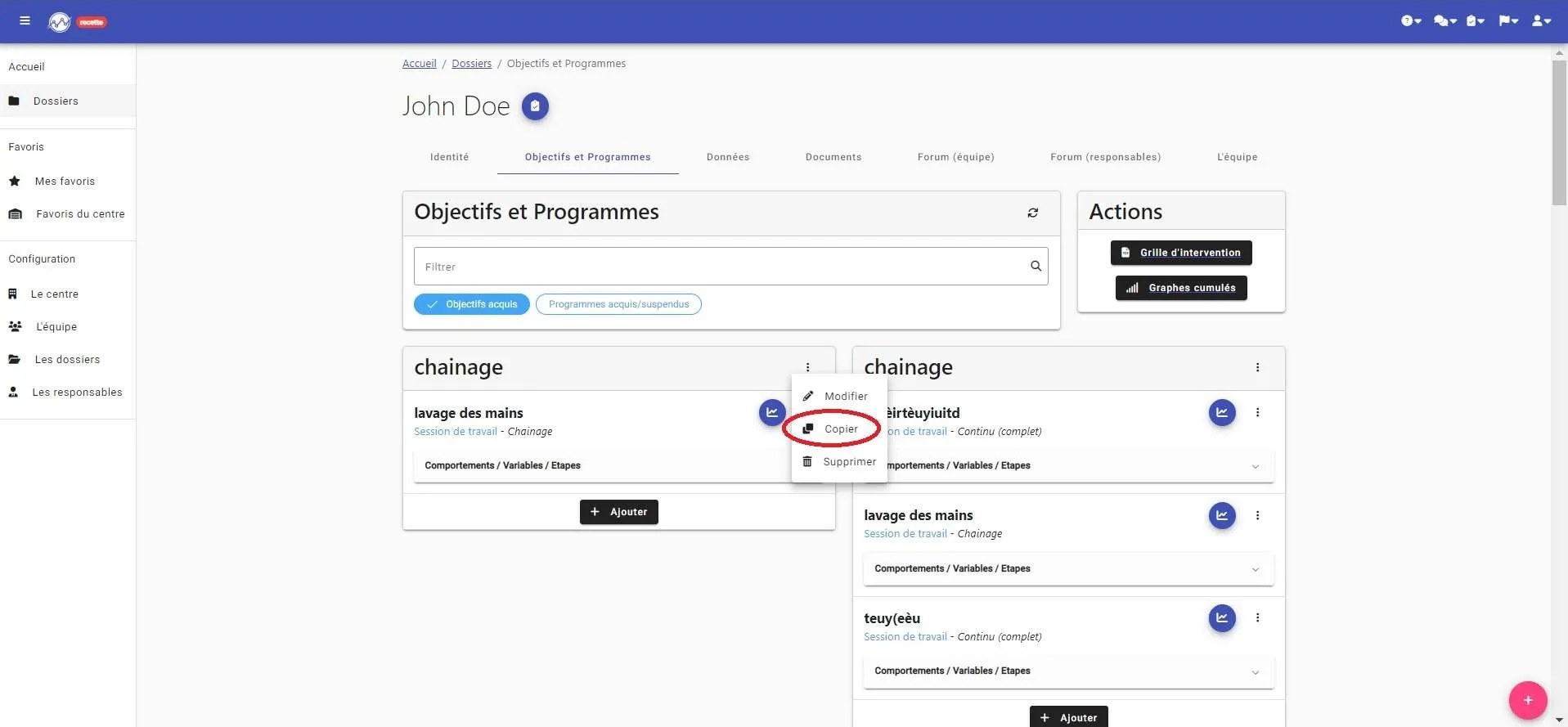The height and width of the screenshot is (727, 1568).
Task: Switch to the Documents tab
Action: coord(833,157)
